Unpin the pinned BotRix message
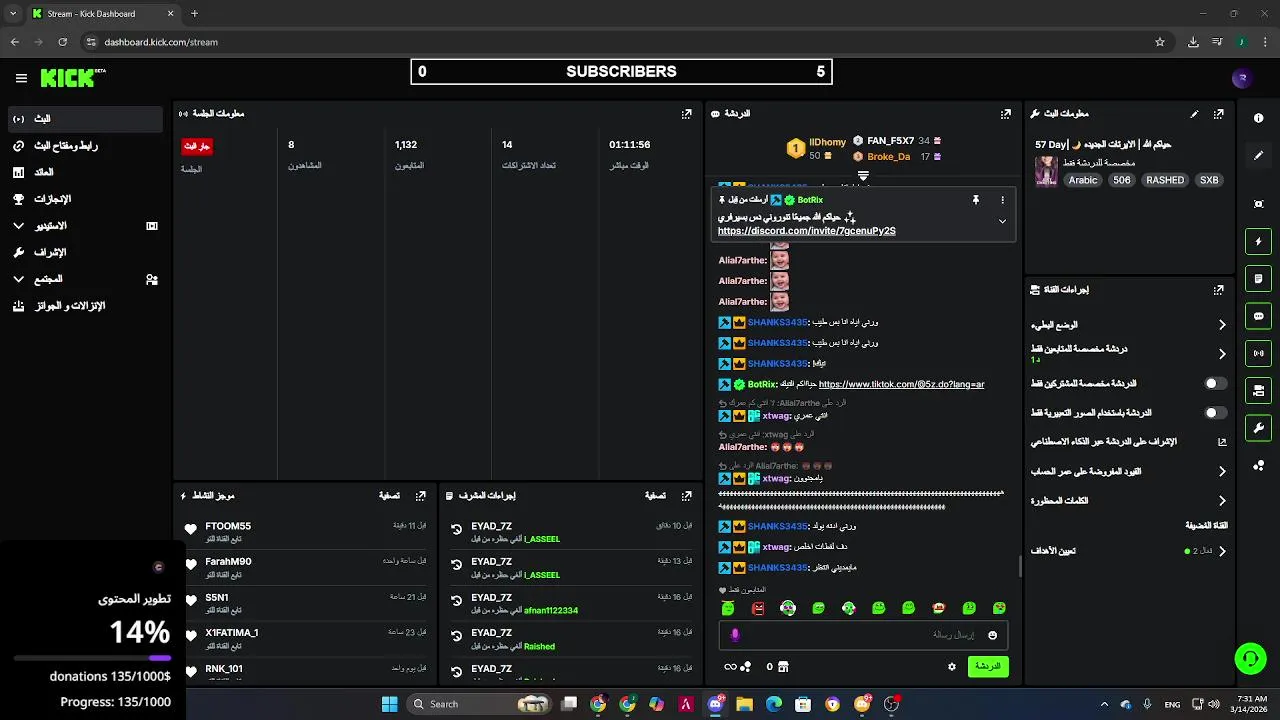The height and width of the screenshot is (720, 1280). click(976, 200)
